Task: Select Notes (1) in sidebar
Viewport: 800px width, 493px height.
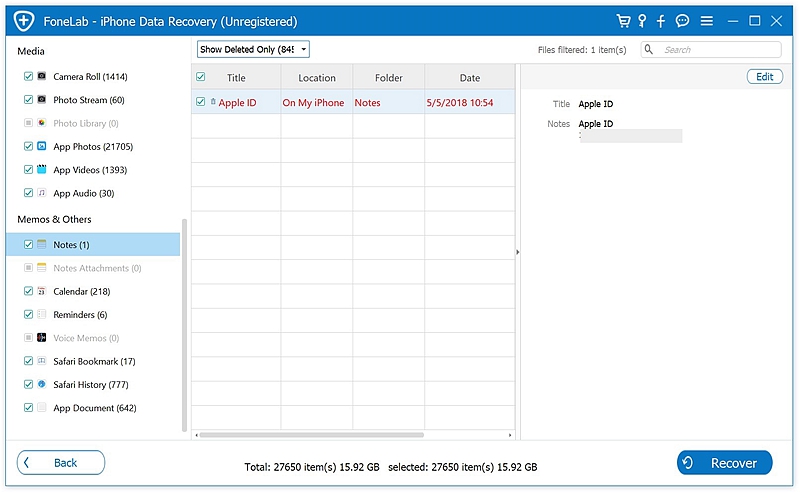Action: [x=93, y=244]
